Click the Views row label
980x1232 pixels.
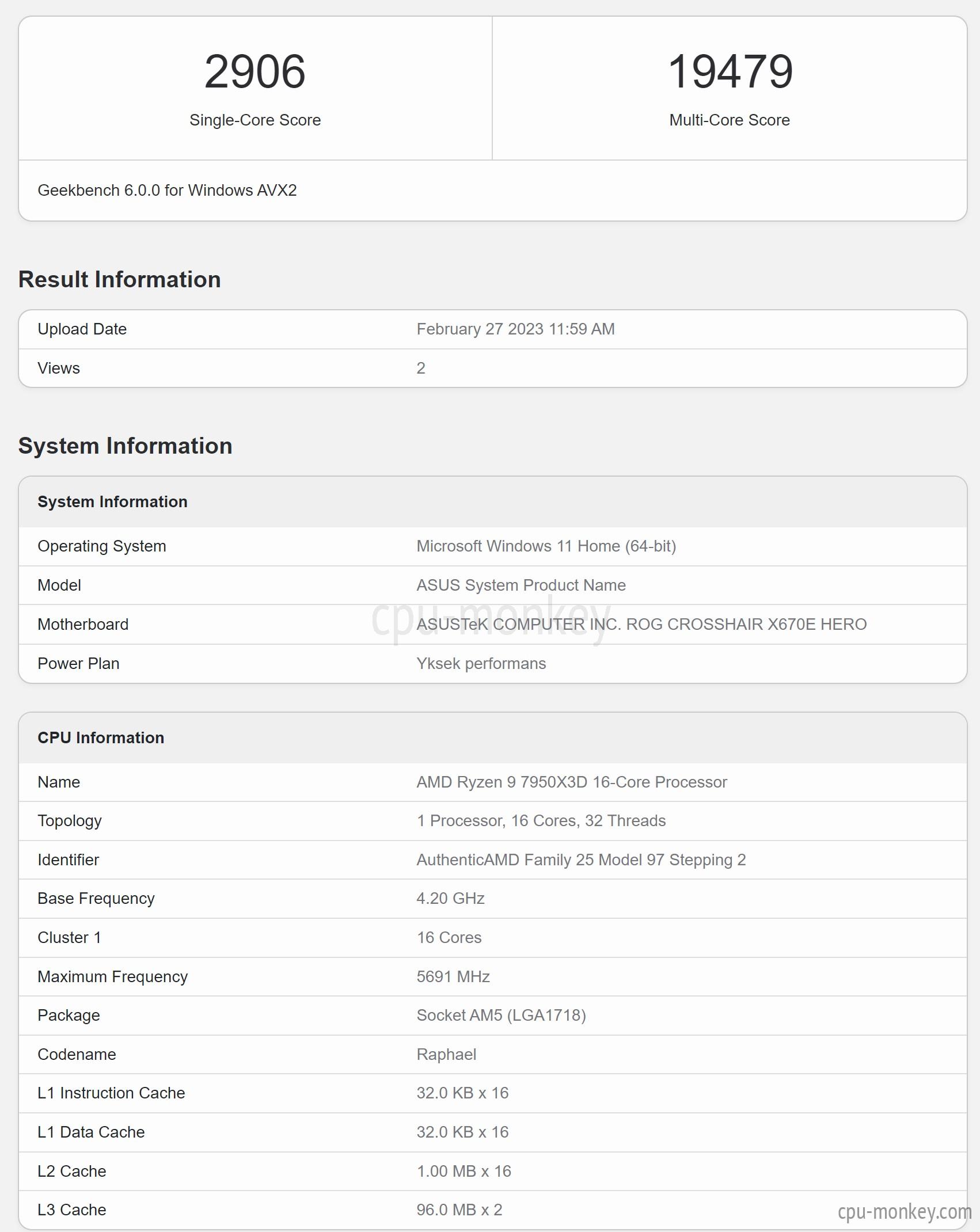pyautogui.click(x=59, y=368)
